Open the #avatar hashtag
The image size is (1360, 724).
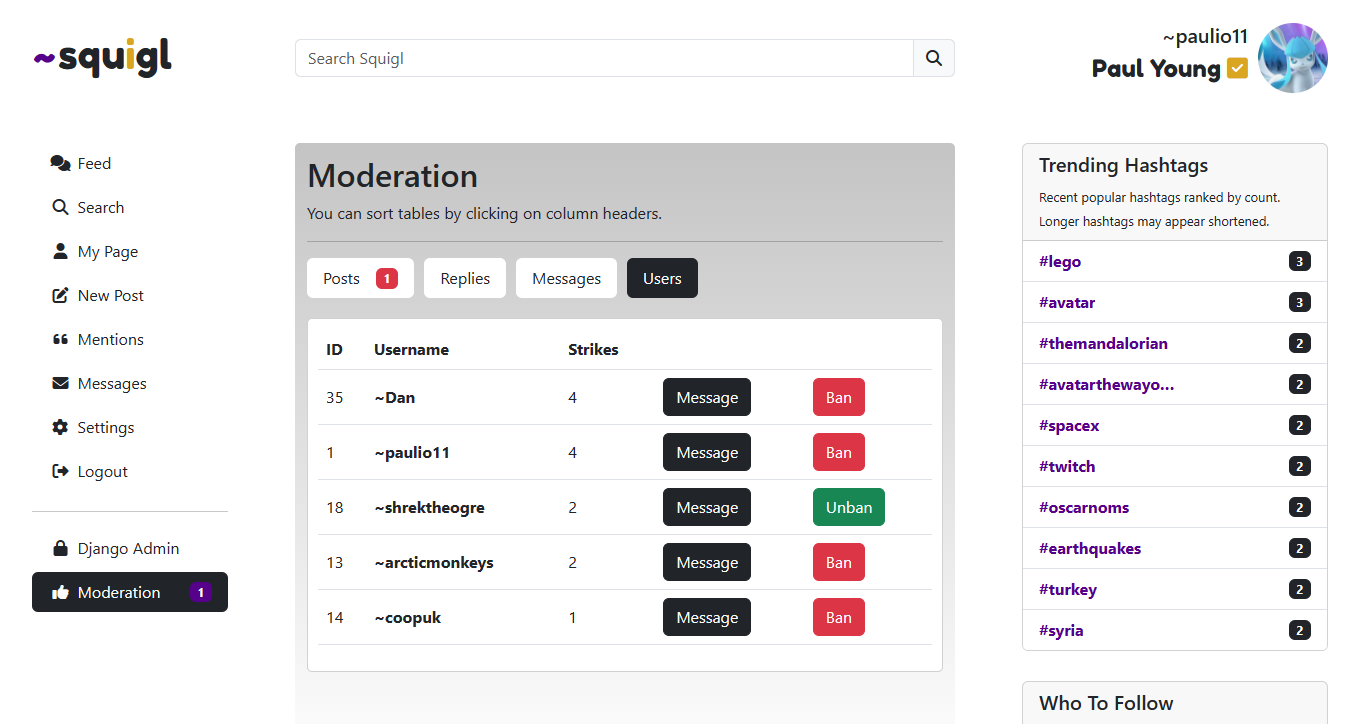[x=1067, y=302]
